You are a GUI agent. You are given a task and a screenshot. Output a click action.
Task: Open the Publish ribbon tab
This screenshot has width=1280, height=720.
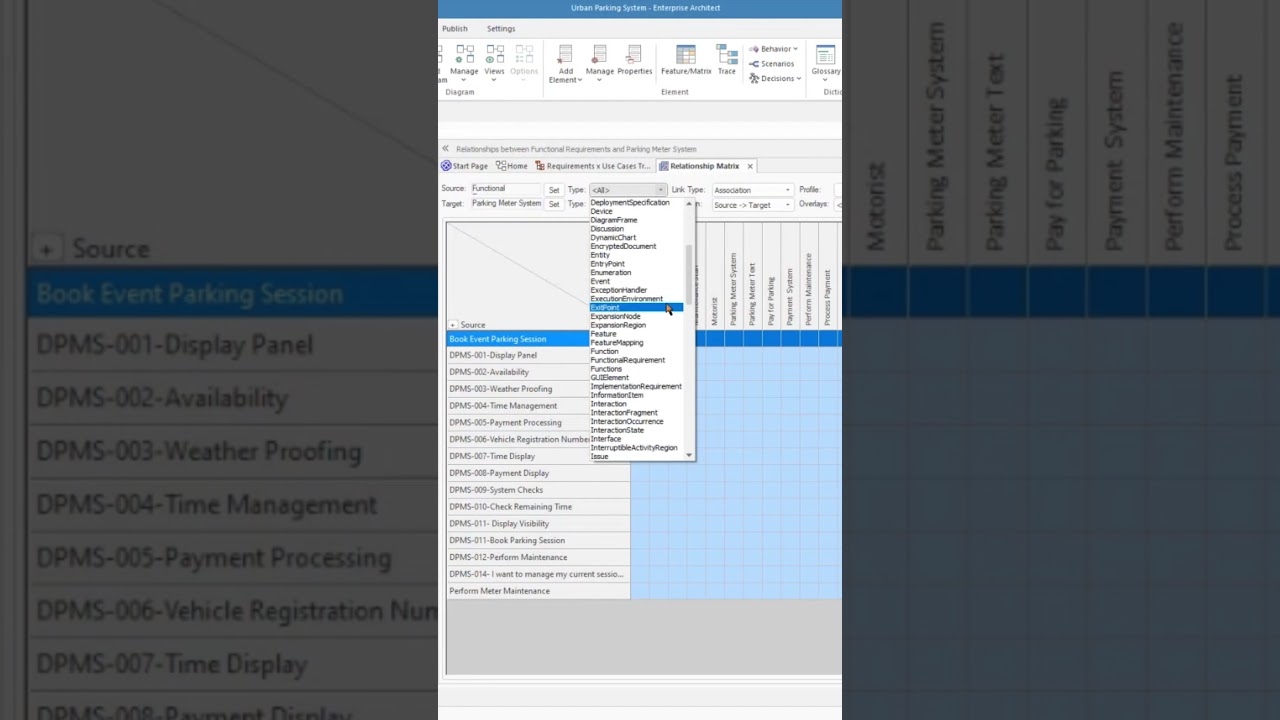[x=455, y=29]
